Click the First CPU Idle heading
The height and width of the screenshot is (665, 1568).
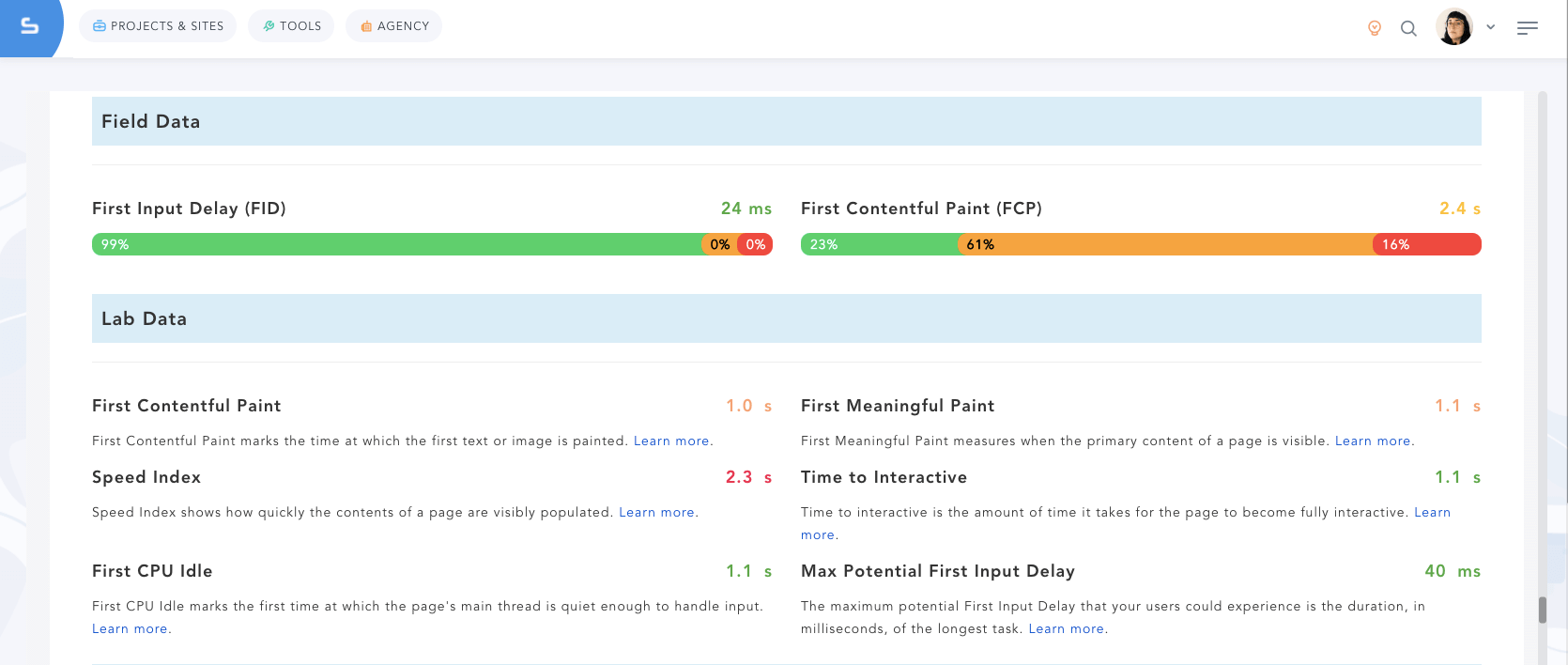tap(152, 571)
